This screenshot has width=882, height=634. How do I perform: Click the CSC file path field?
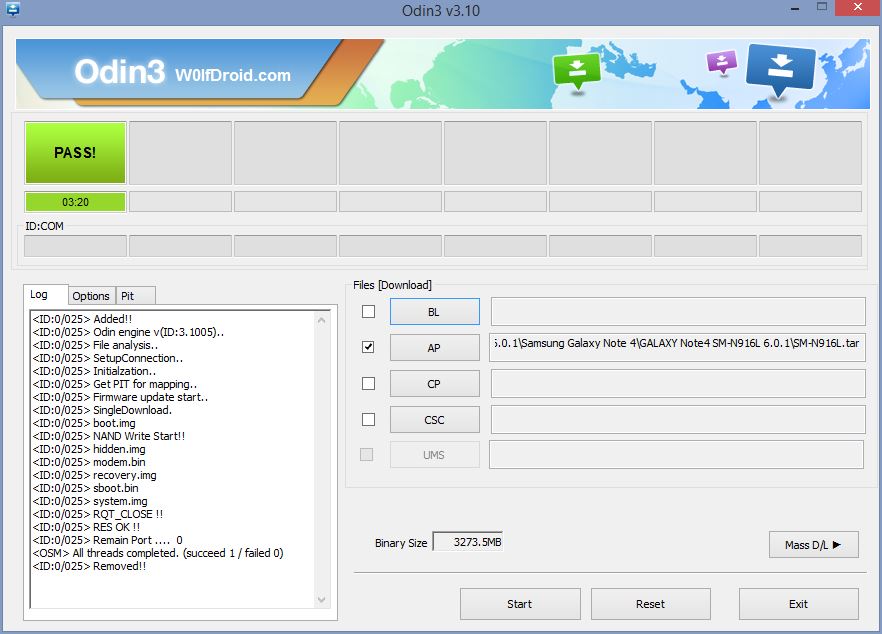coord(678,420)
